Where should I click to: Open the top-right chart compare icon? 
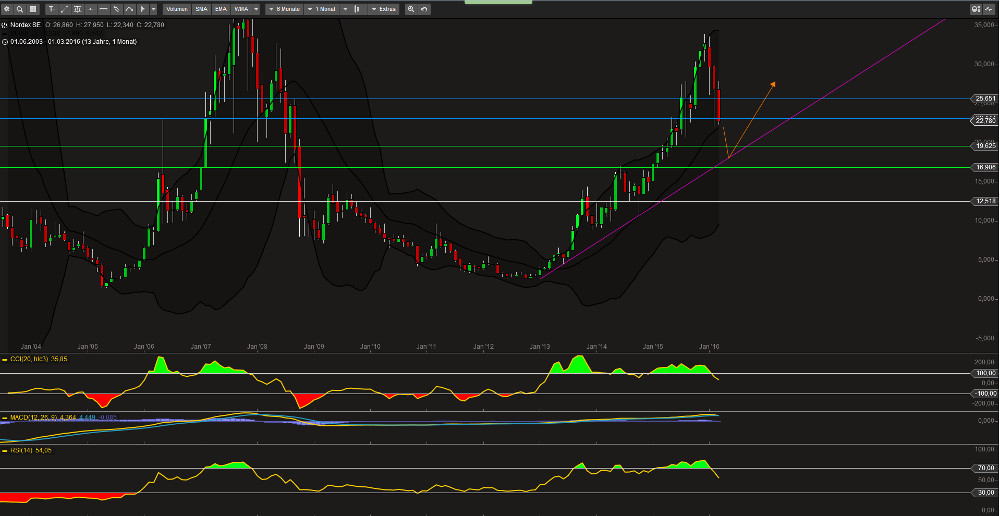[x=975, y=9]
